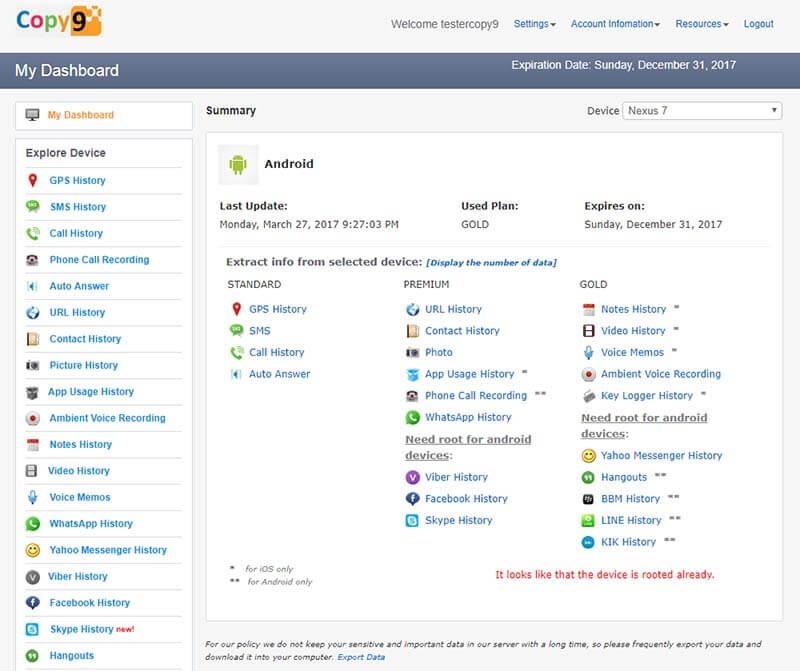The height and width of the screenshot is (671, 800).
Task: Open Phone Call Recording in Premium column
Action: click(x=476, y=395)
